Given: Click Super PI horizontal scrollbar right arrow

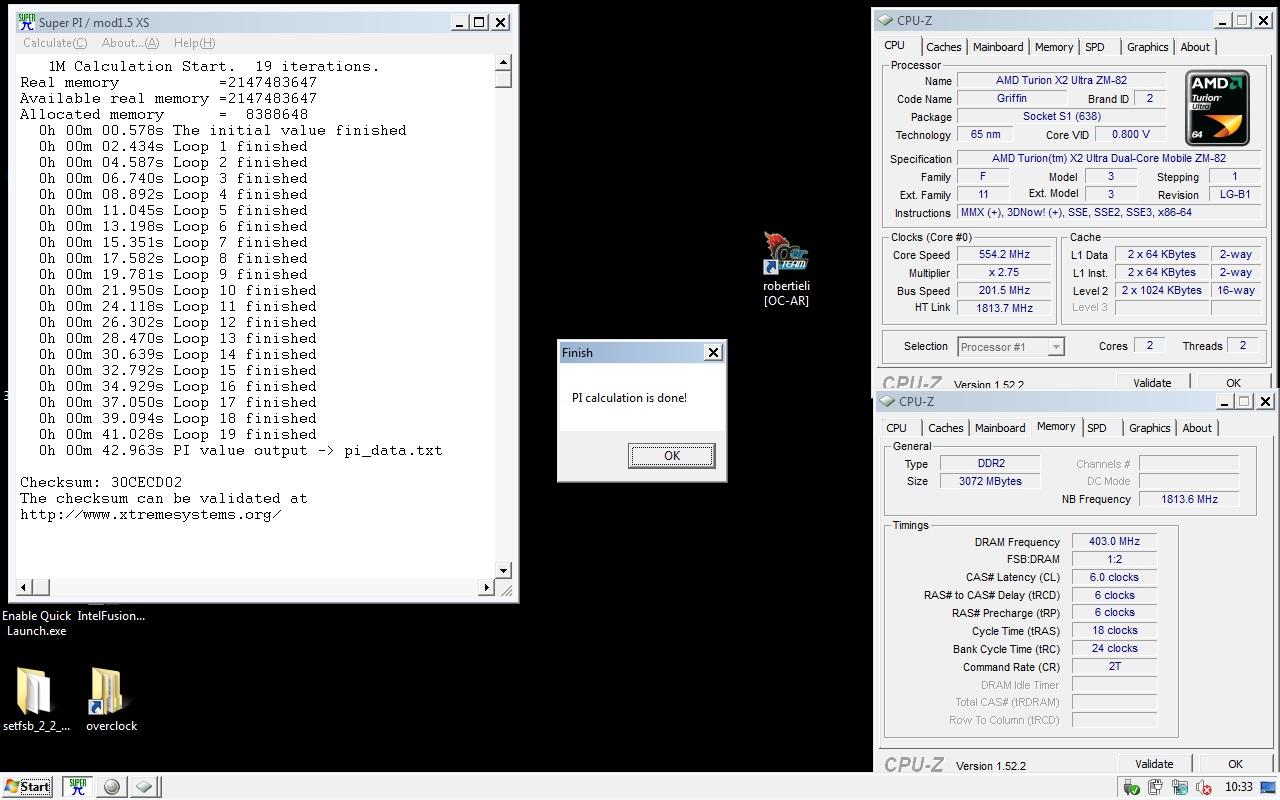Looking at the screenshot, I should [486, 587].
